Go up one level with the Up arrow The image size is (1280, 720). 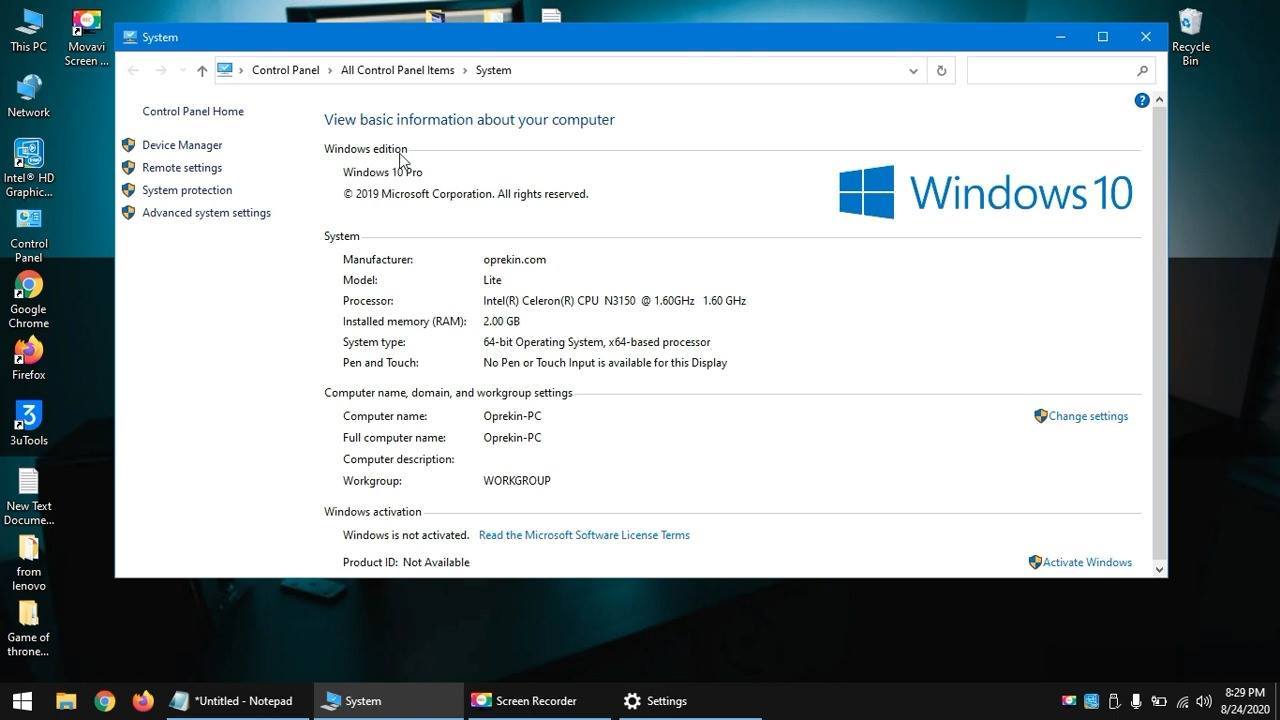202,70
